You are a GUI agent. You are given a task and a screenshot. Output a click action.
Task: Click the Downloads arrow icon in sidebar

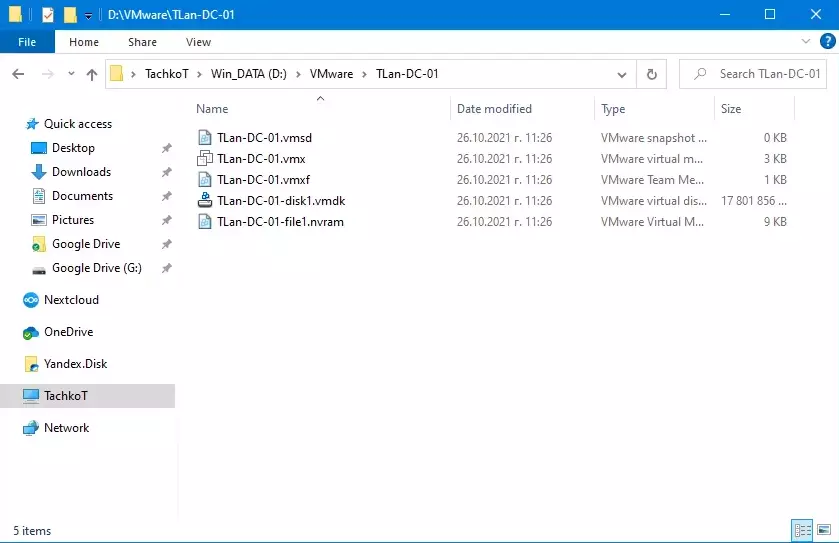tap(39, 172)
